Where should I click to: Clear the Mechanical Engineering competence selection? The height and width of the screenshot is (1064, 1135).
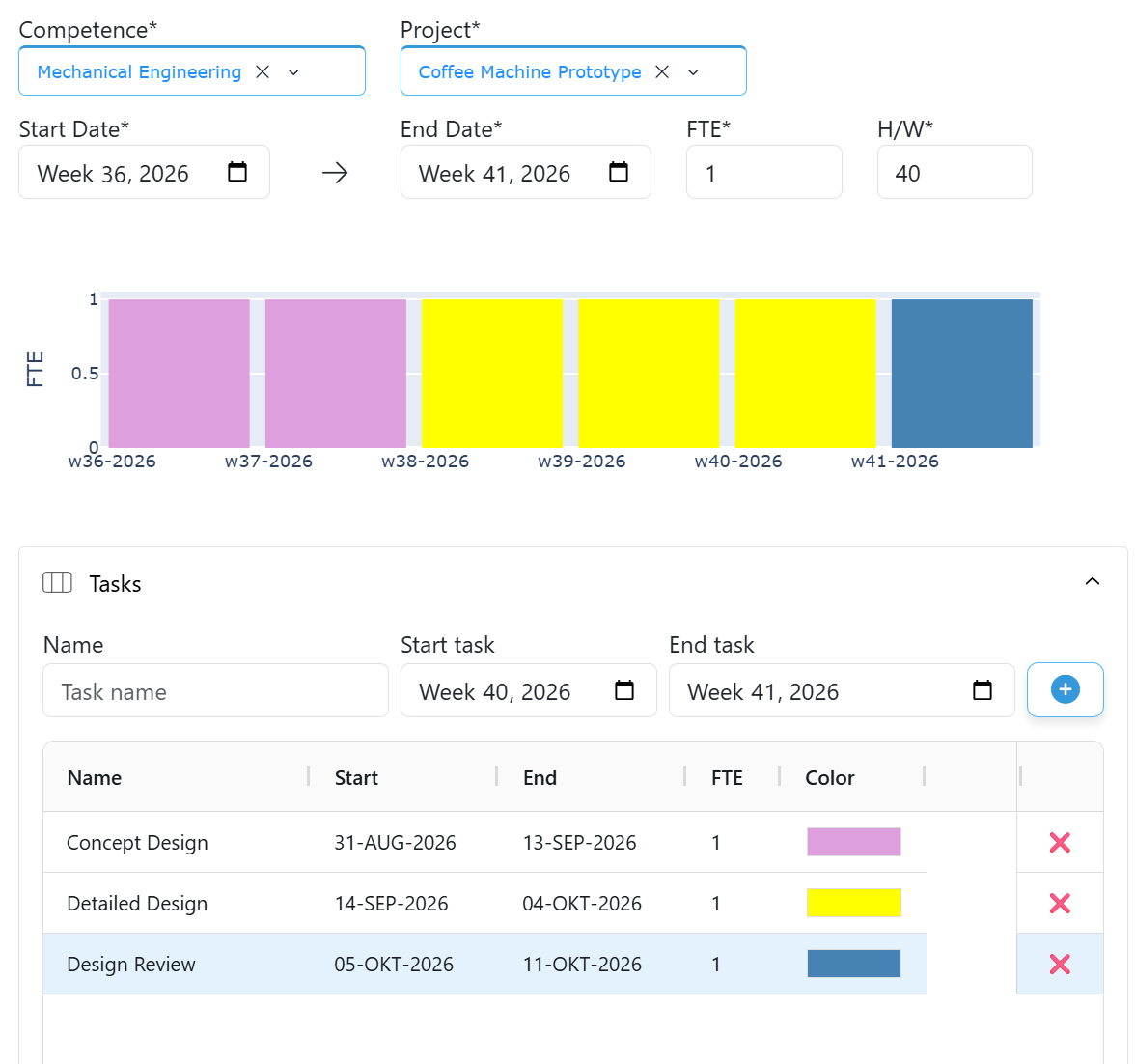pos(263,71)
